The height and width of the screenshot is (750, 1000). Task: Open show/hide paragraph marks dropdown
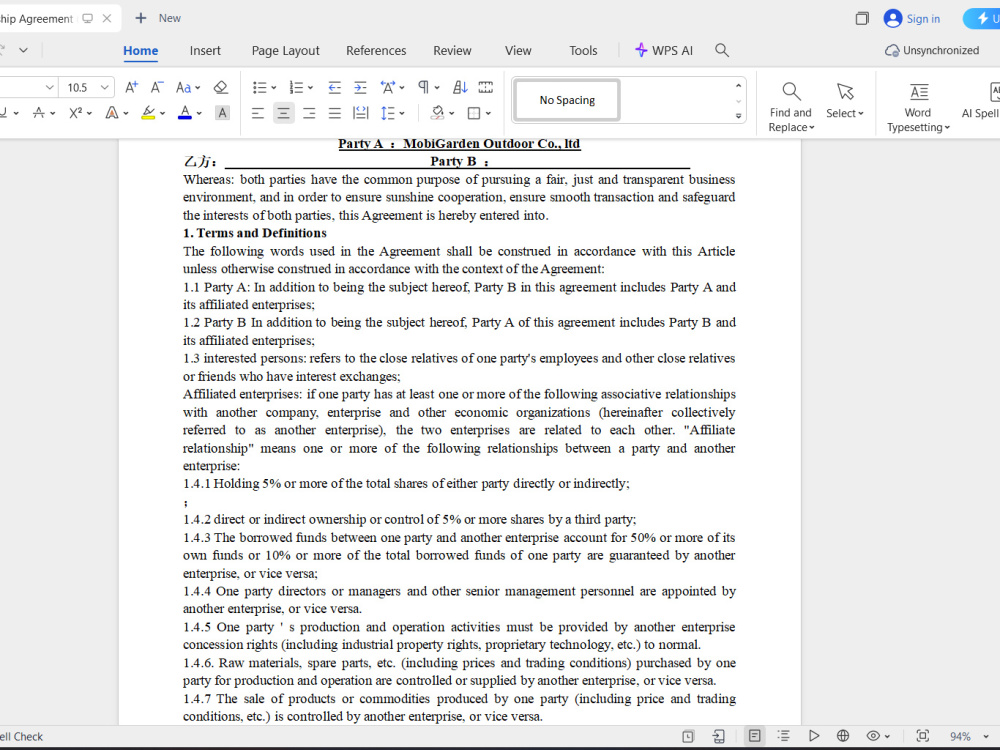coord(437,88)
